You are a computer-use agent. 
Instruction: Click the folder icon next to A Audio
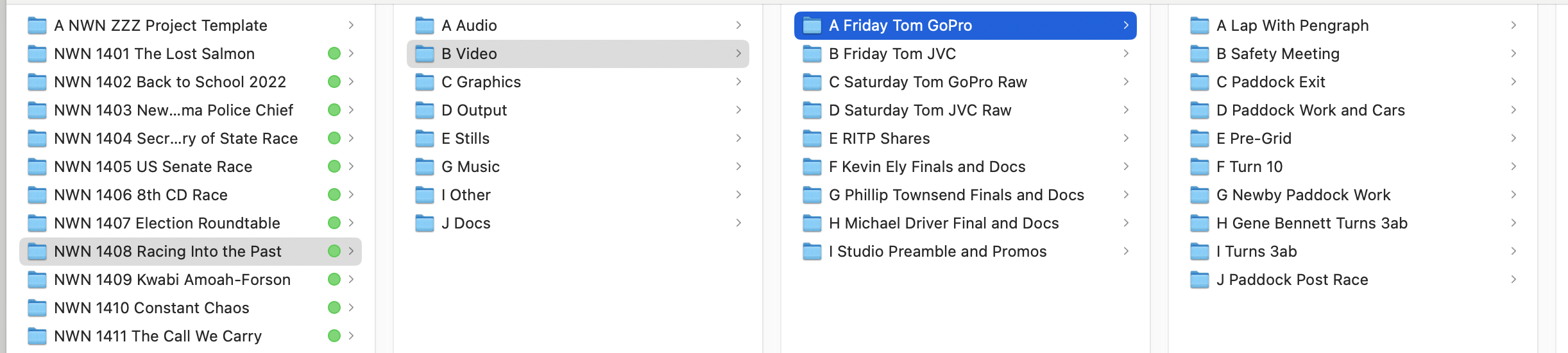pos(425,26)
